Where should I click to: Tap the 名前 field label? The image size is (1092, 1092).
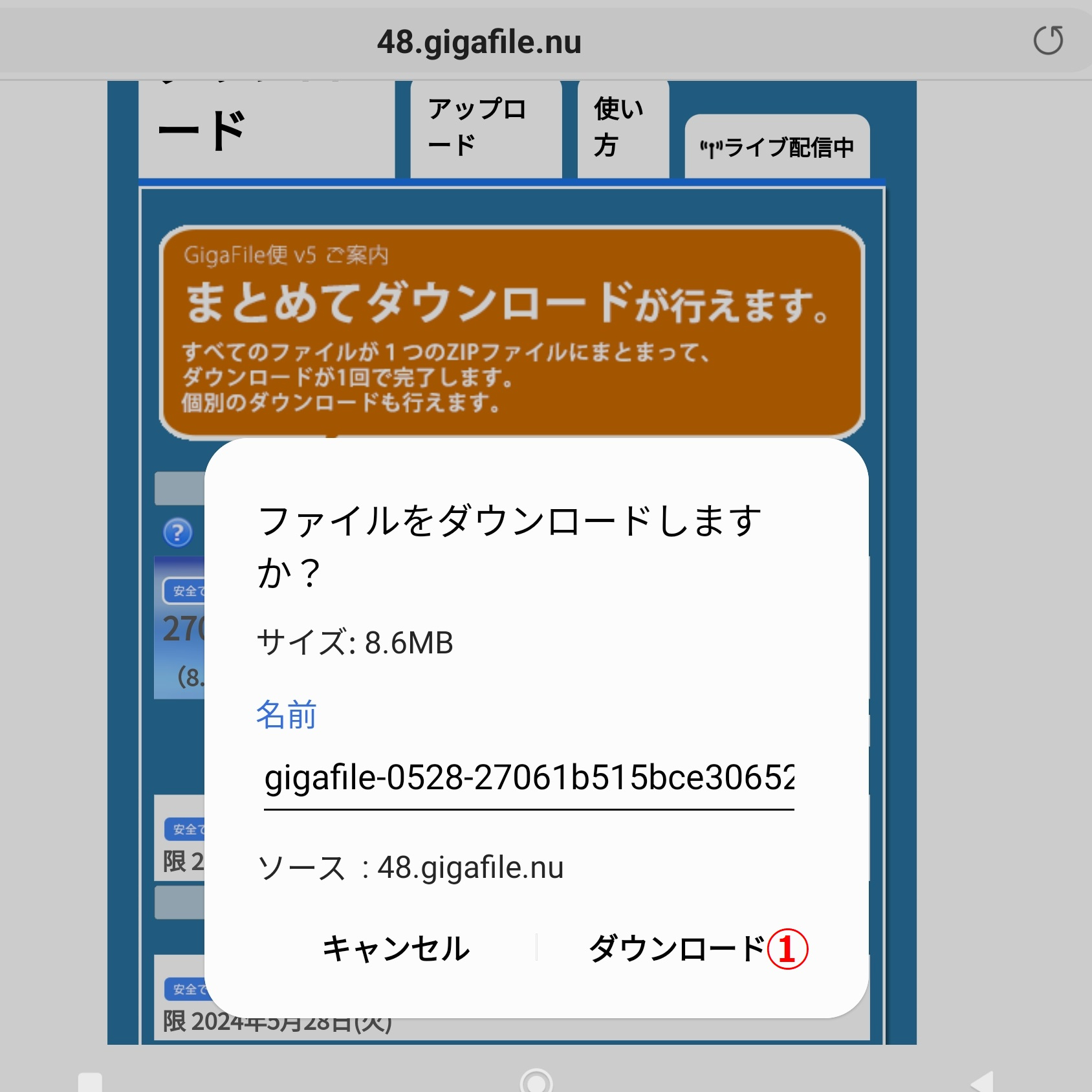pos(286,715)
